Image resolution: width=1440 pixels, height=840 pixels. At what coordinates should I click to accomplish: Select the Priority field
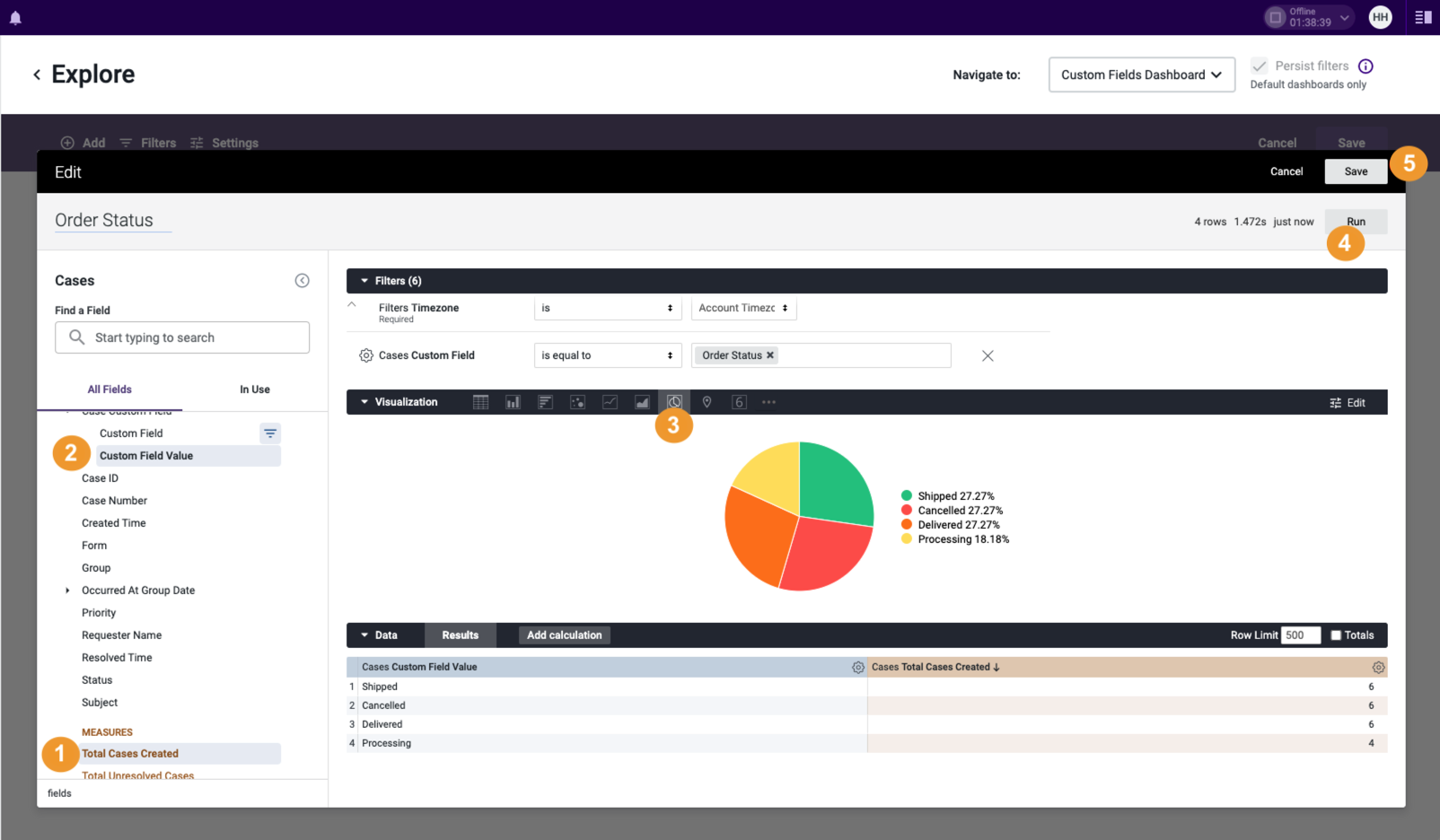coord(99,613)
